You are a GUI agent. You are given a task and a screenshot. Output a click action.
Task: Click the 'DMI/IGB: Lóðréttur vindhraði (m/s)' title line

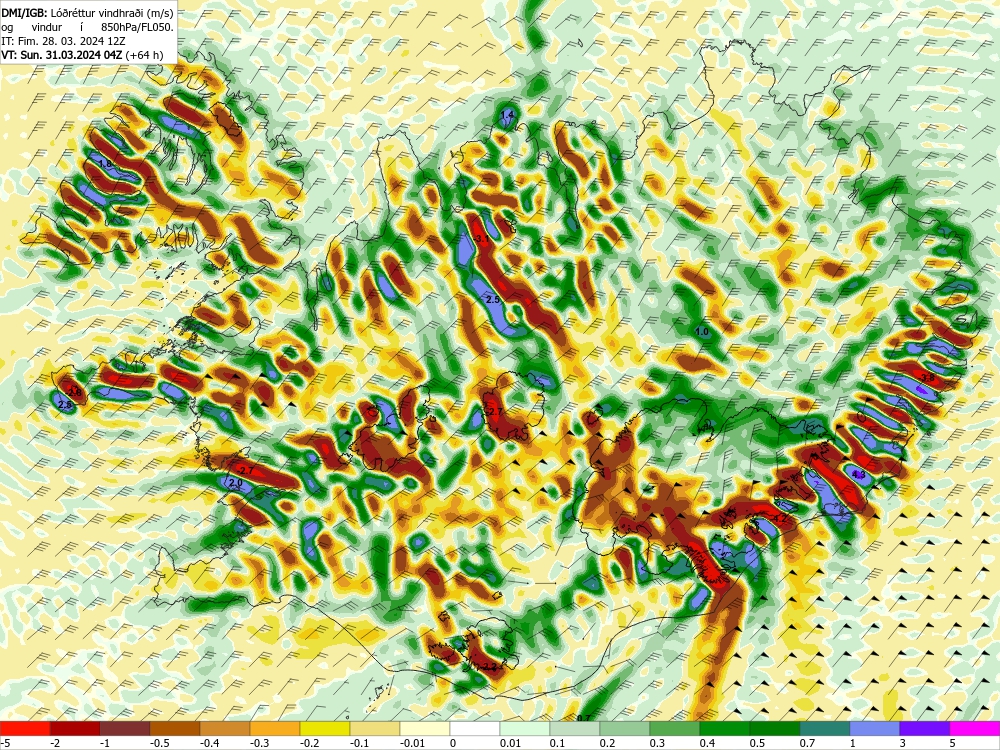[x=87, y=13]
